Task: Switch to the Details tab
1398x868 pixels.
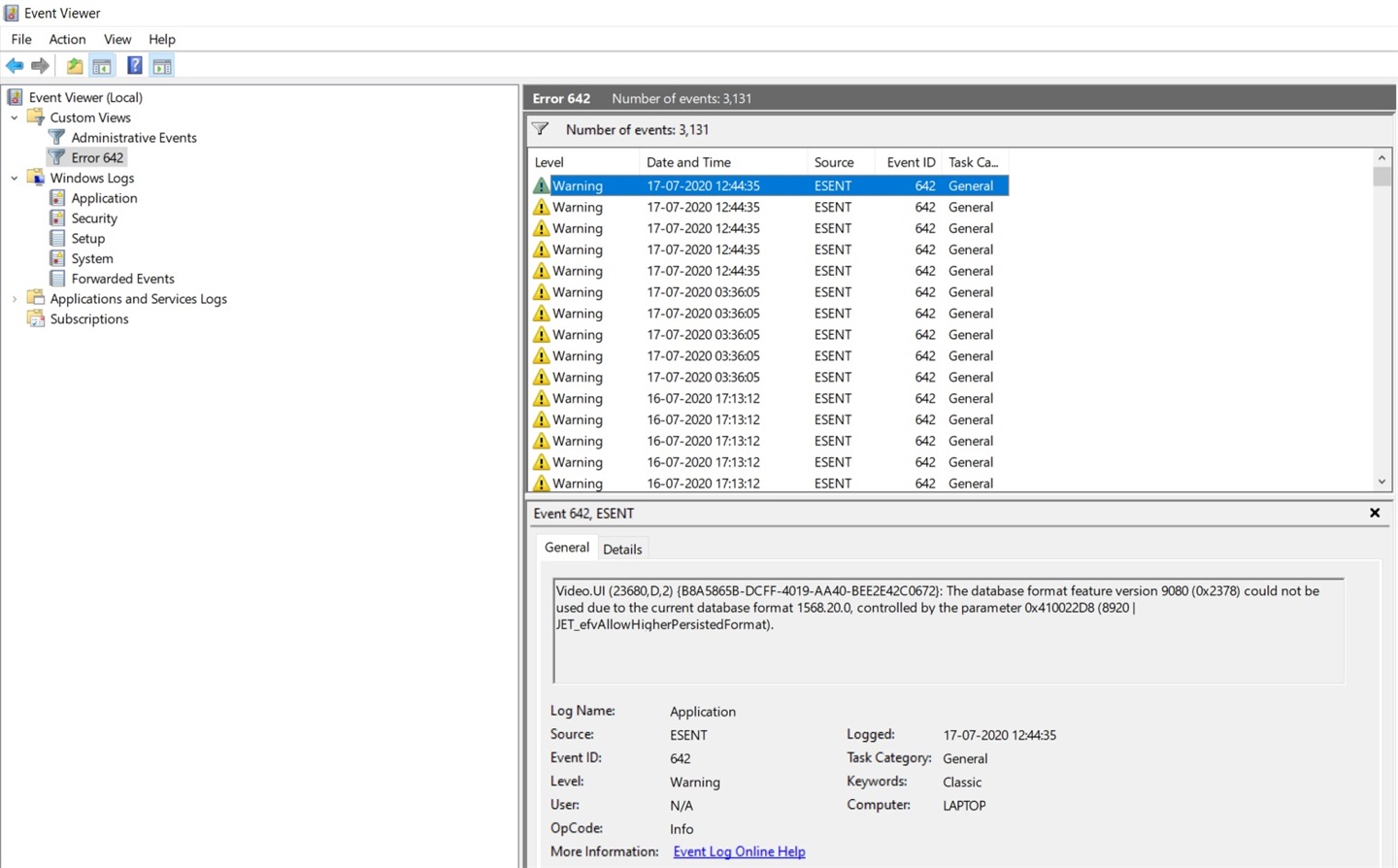Action: click(x=622, y=549)
